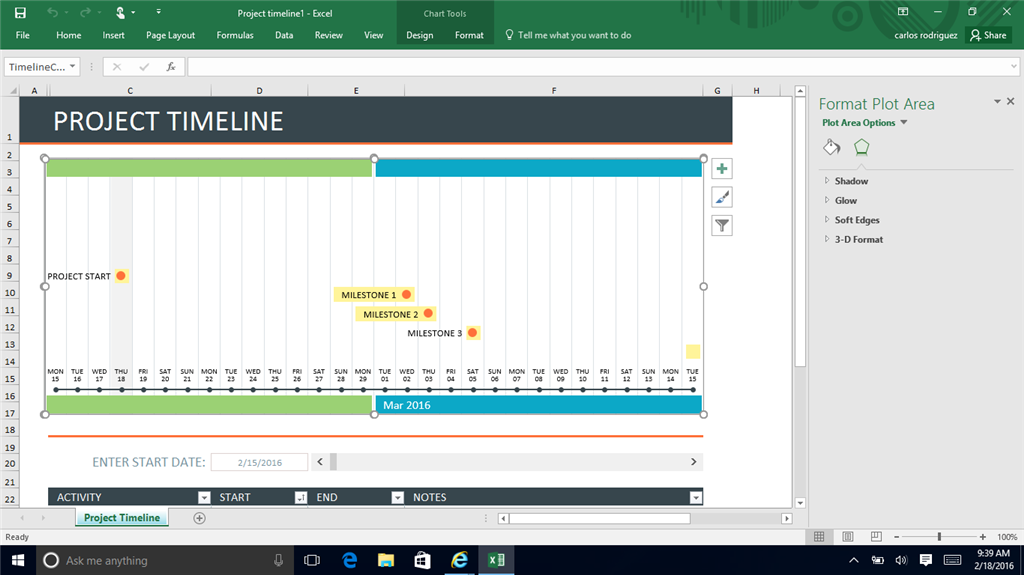1024x575 pixels.
Task: Launch Microsoft Edge from the taskbar
Action: pos(349,560)
